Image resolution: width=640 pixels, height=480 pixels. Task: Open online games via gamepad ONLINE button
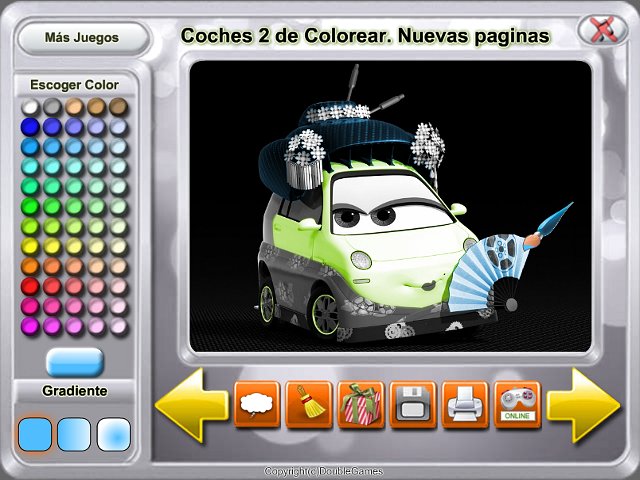point(517,404)
